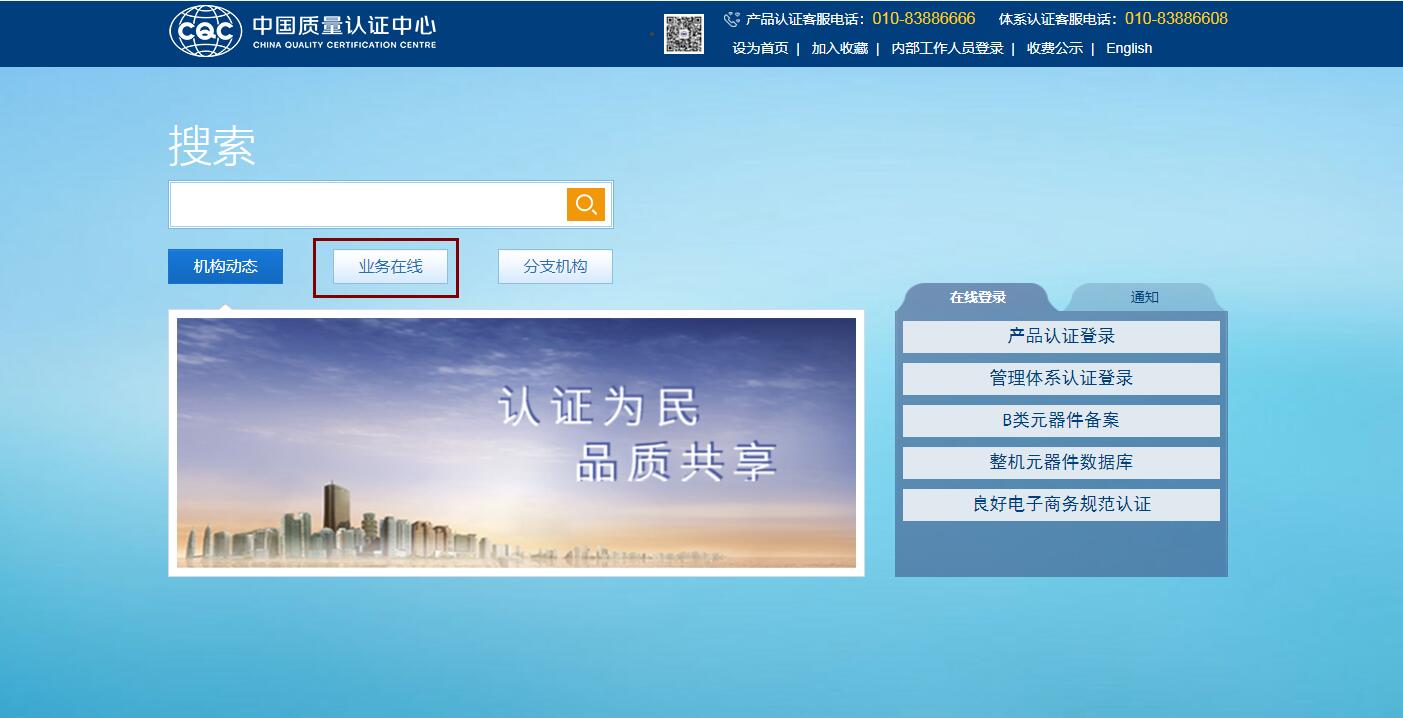
Task: Select the 机构动态 tab
Action: [225, 267]
